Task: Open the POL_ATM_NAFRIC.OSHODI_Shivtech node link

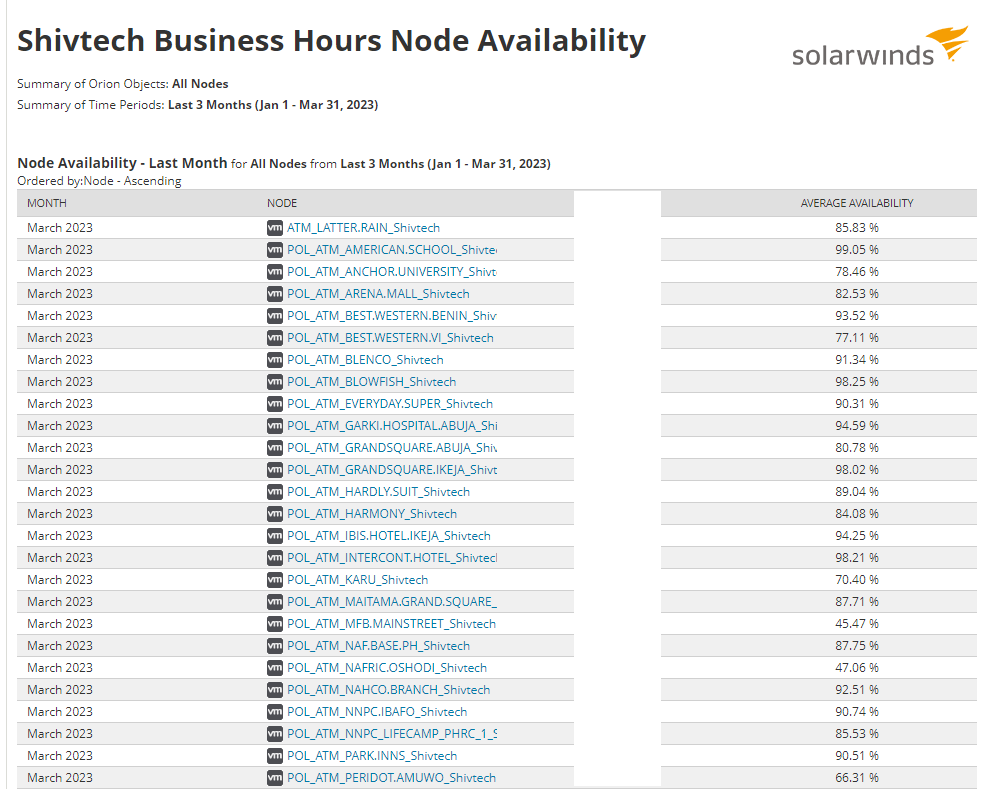Action: [x=387, y=667]
